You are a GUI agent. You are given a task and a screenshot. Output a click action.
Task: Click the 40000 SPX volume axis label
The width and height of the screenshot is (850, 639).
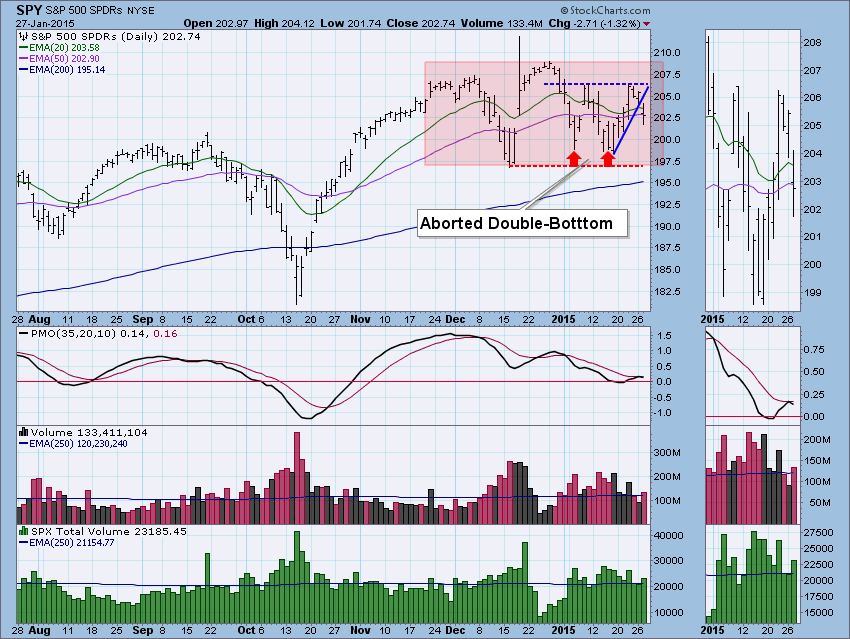point(668,535)
